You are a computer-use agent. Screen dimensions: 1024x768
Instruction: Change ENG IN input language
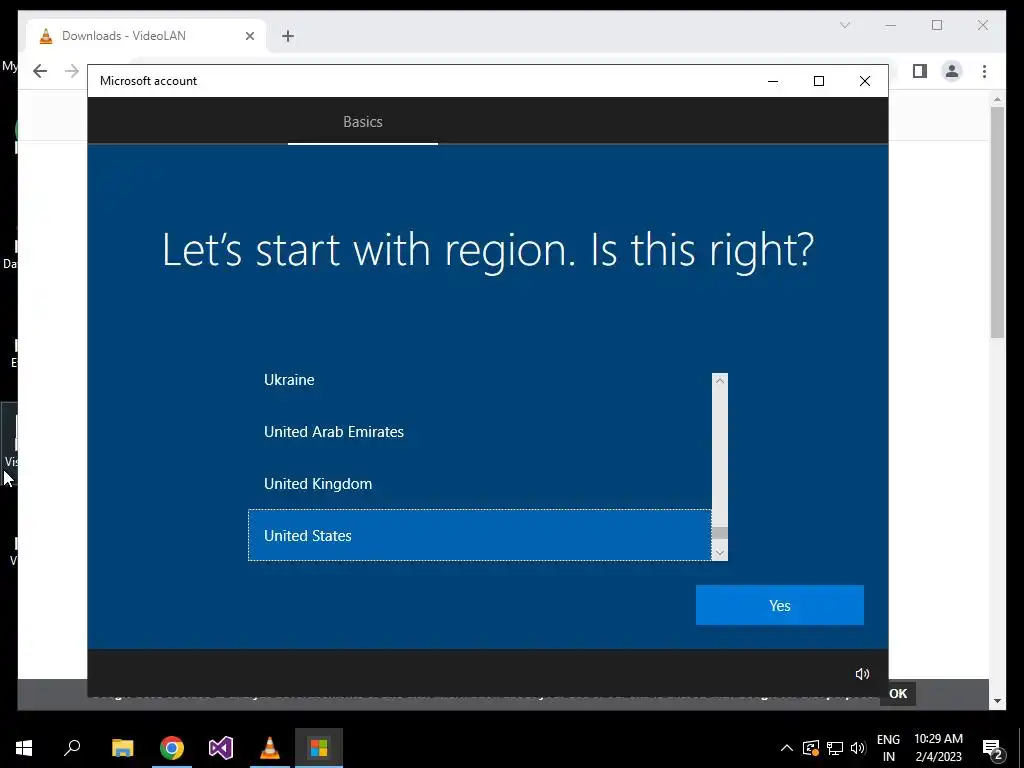[888, 748]
